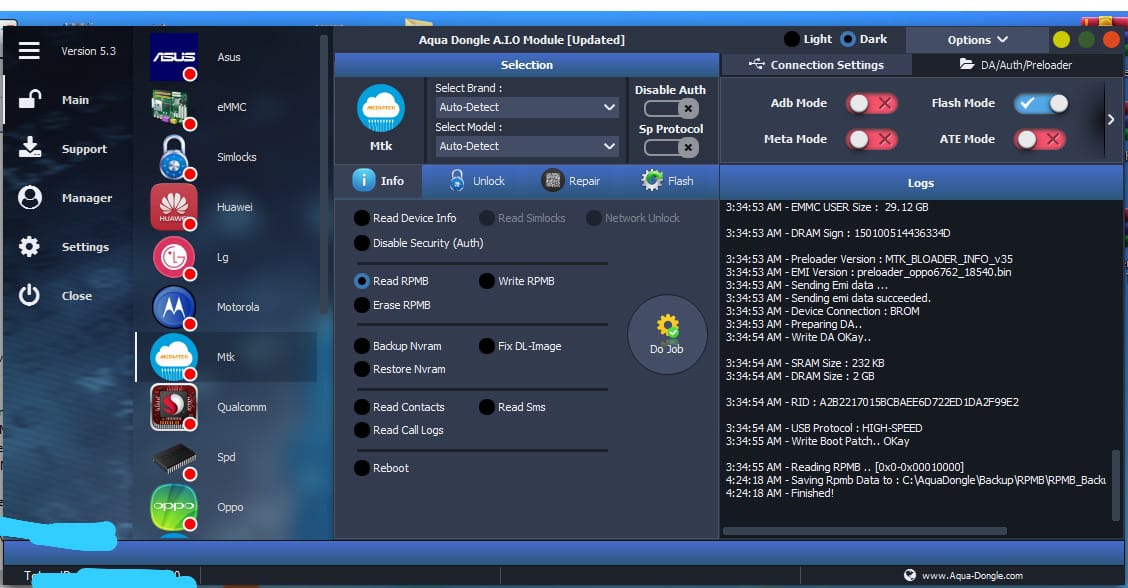The height and width of the screenshot is (588, 1128).
Task: Open the Flash tab
Action: coord(667,181)
